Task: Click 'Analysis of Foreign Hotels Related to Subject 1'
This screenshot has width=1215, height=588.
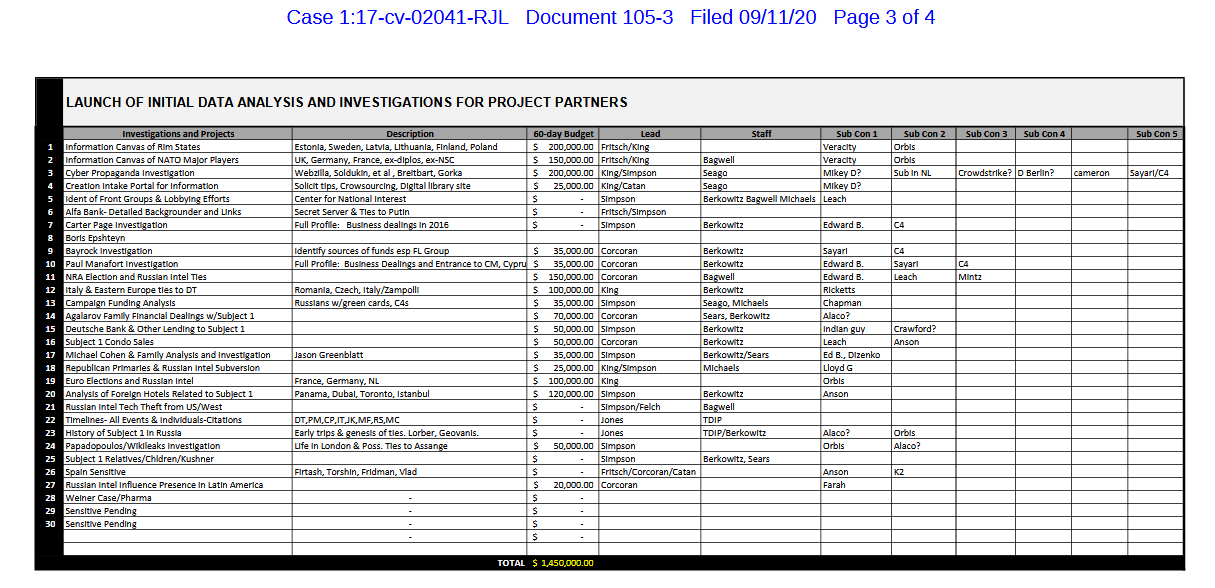Action: click(x=178, y=394)
